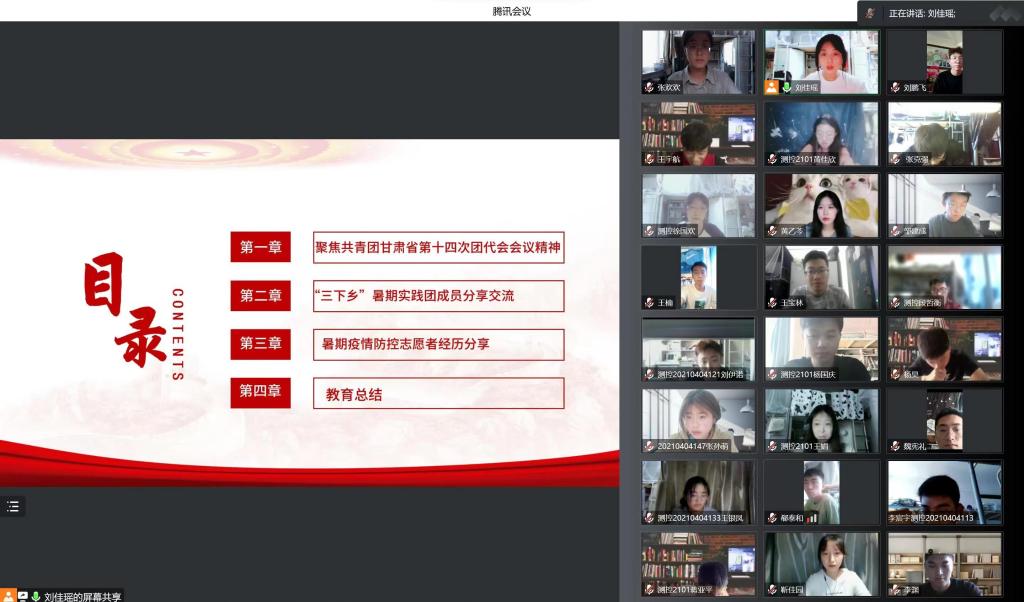Click the muted mic icon beside 王宝林
Viewport: 1024px width, 602px height.
(x=772, y=302)
